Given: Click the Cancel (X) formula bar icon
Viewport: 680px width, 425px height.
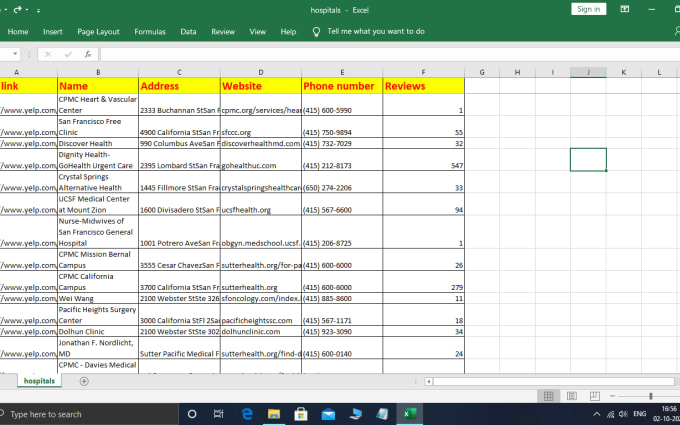Looking at the screenshot, I should click(48, 54).
